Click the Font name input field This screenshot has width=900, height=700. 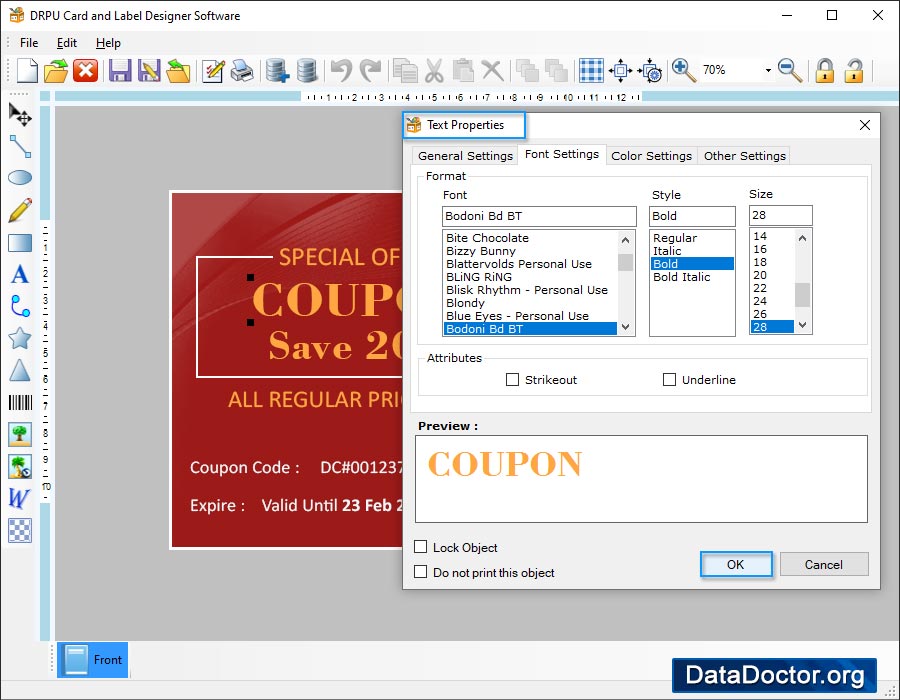[539, 216]
